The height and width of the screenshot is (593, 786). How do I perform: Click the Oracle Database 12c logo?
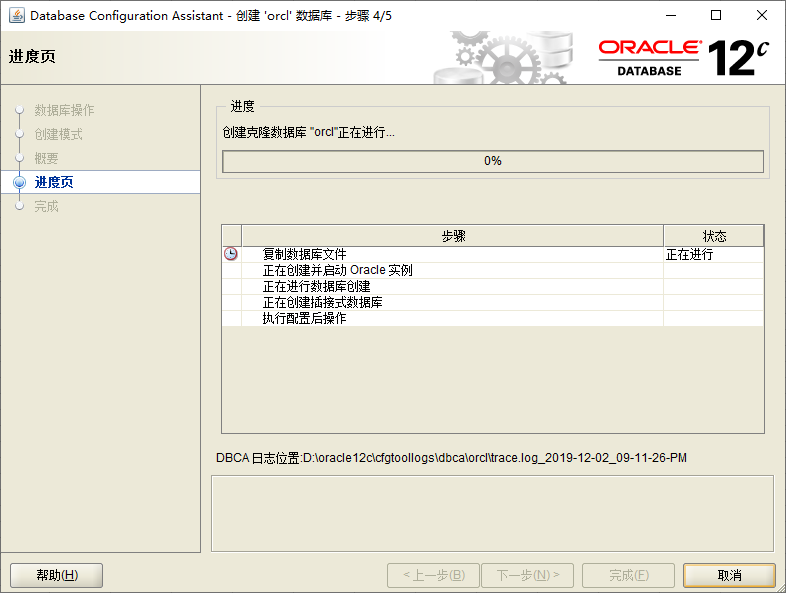coord(684,58)
